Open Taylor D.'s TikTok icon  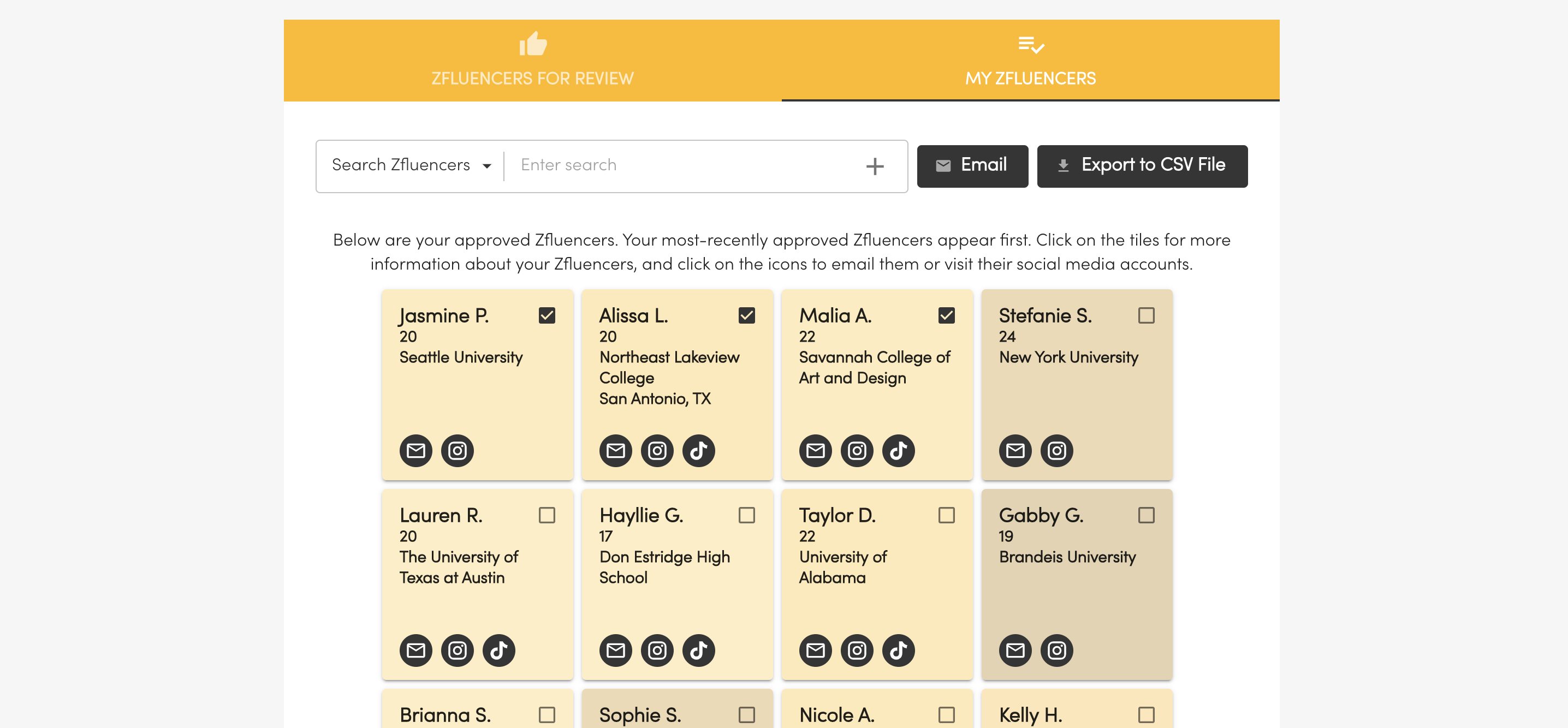point(899,650)
